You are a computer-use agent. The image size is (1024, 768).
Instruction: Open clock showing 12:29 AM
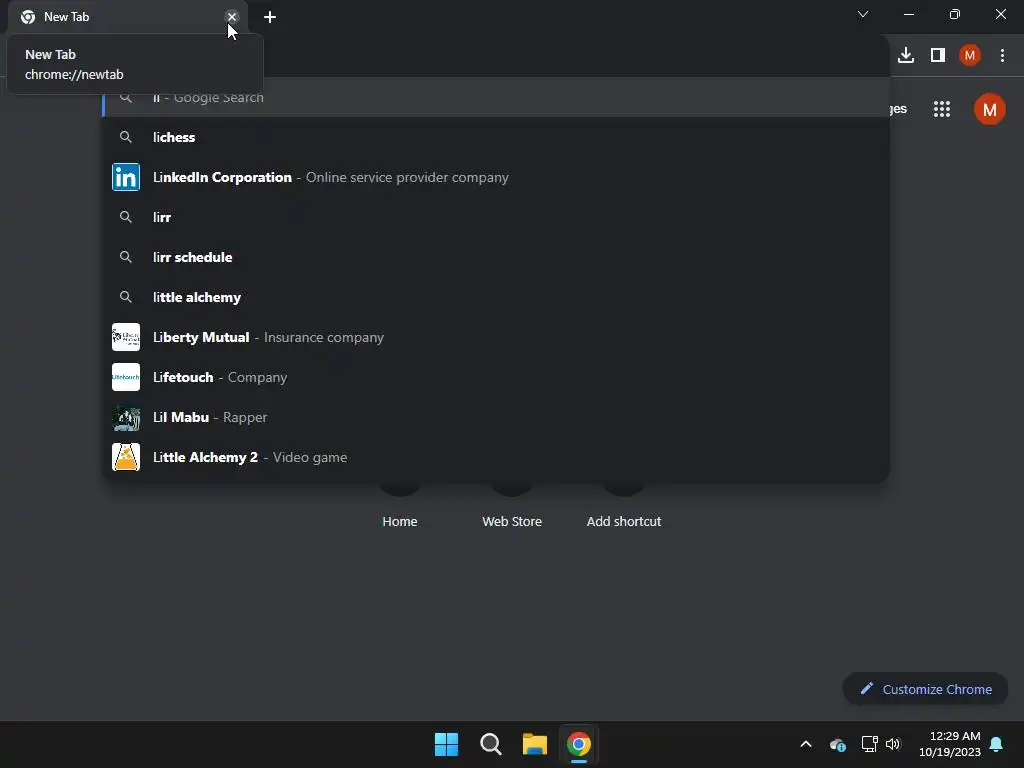tap(950, 744)
